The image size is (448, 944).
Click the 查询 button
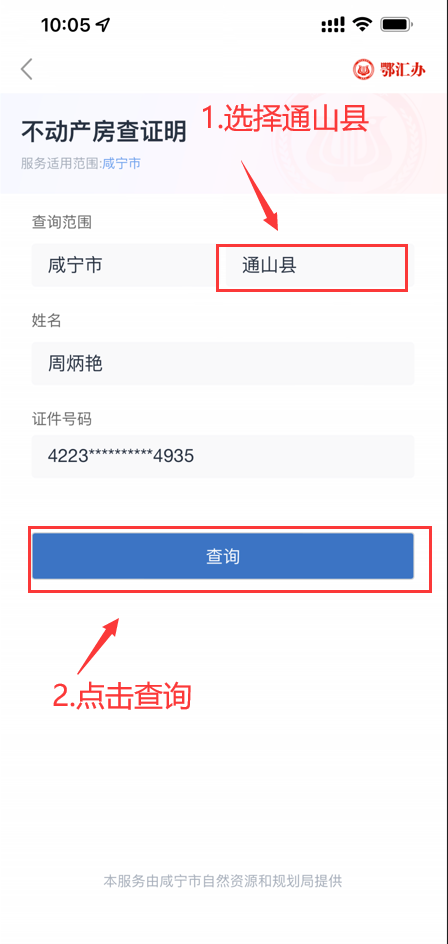coord(223,556)
